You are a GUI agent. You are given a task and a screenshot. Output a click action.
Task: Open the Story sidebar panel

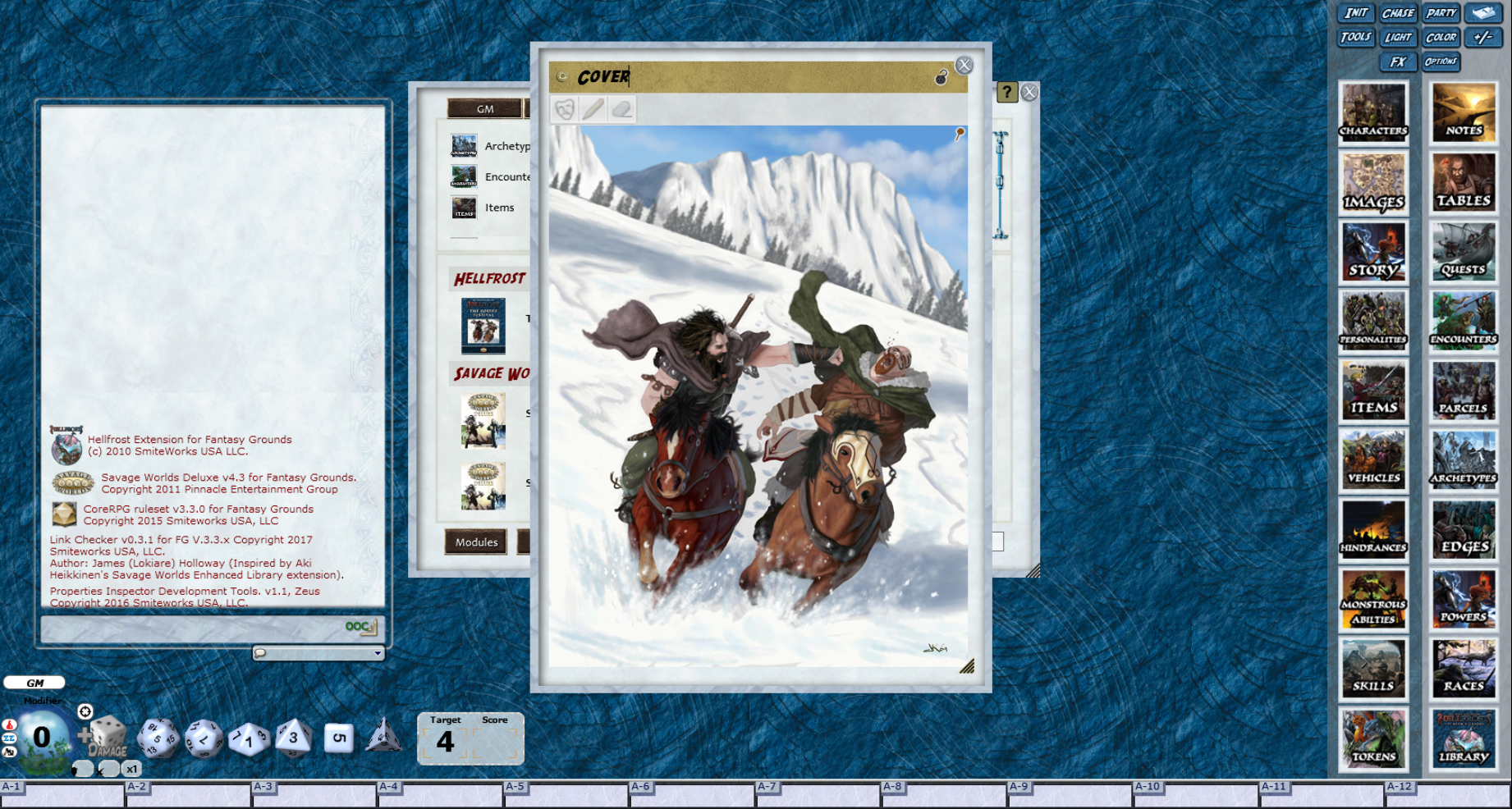pos(1373,253)
